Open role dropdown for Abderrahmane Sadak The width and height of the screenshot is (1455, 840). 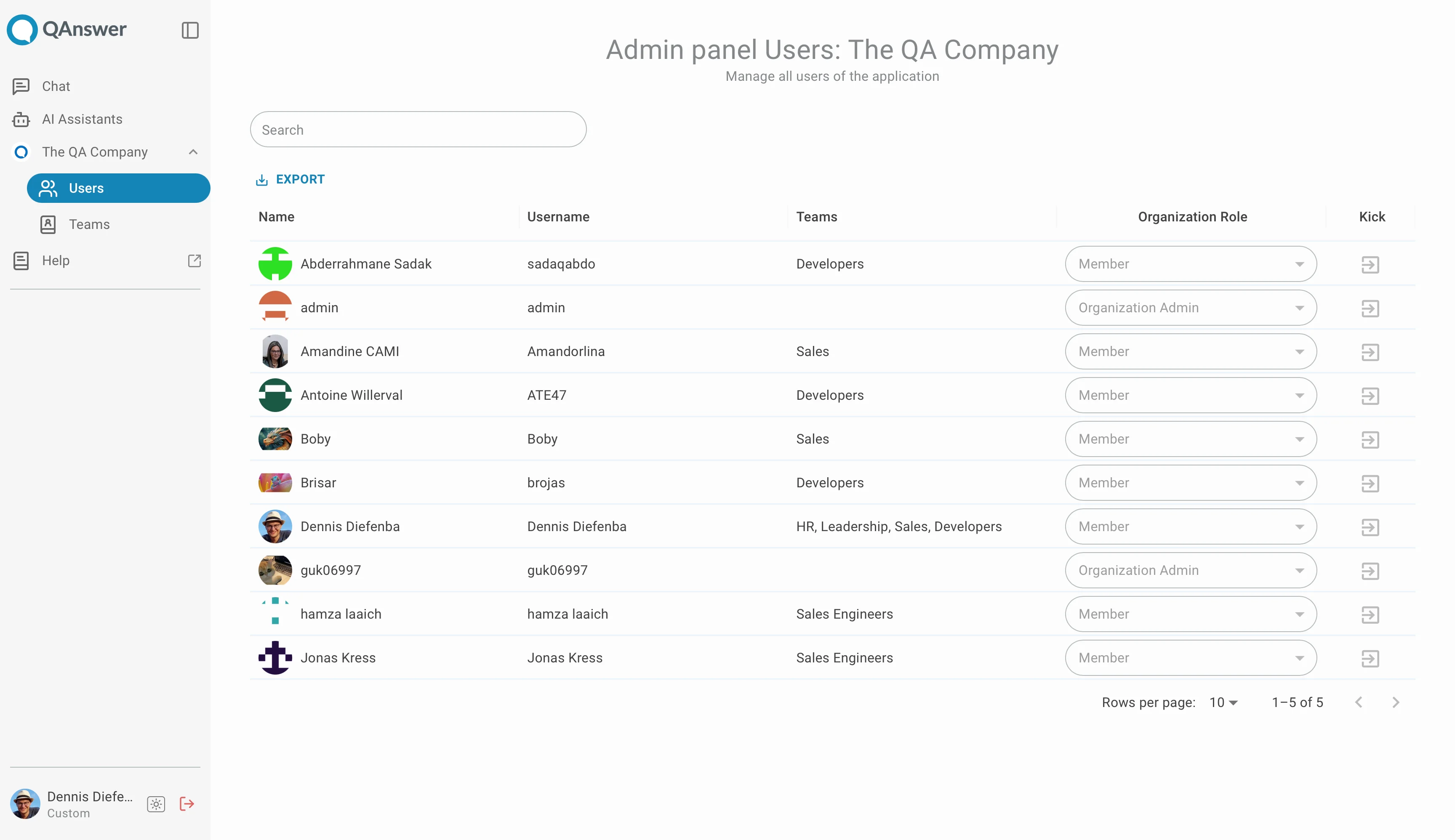tap(1191, 263)
